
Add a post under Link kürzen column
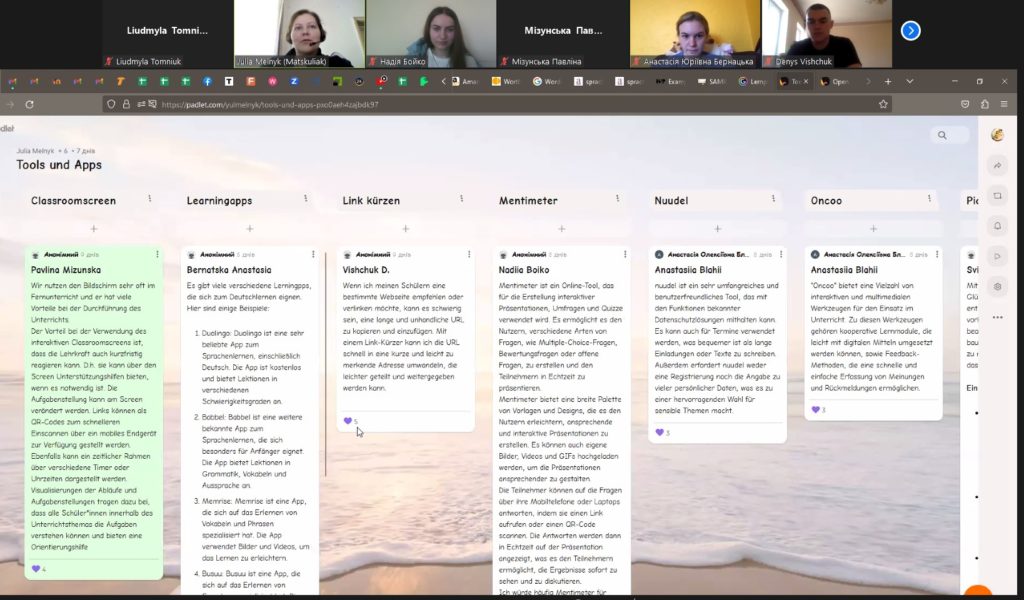click(406, 229)
